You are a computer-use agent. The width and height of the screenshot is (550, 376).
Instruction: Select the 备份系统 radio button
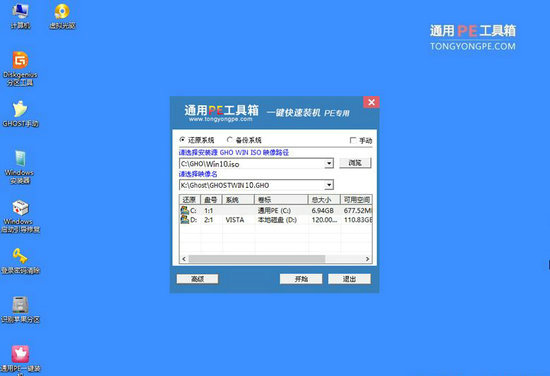(x=229, y=140)
